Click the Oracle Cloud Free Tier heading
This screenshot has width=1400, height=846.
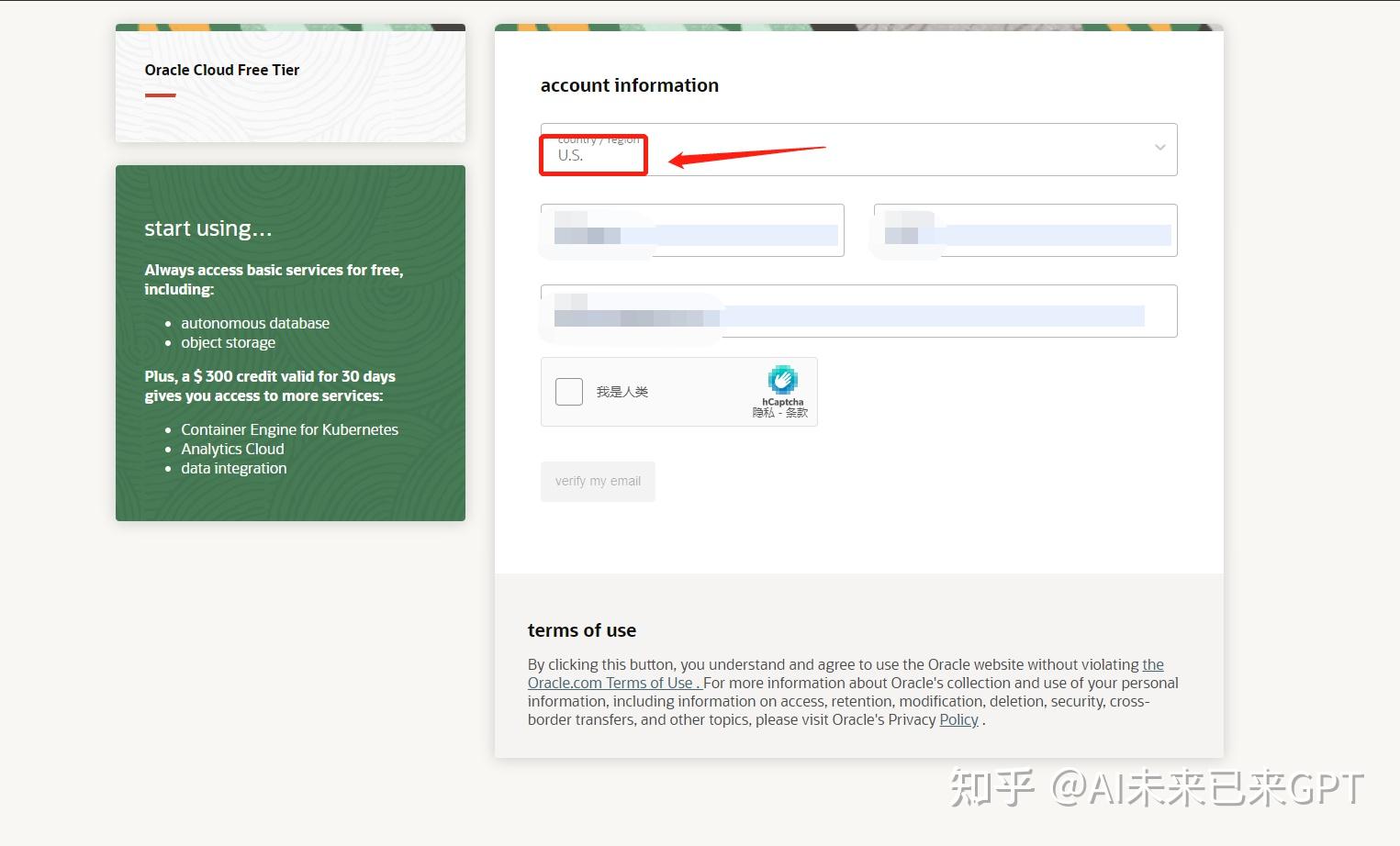click(222, 70)
